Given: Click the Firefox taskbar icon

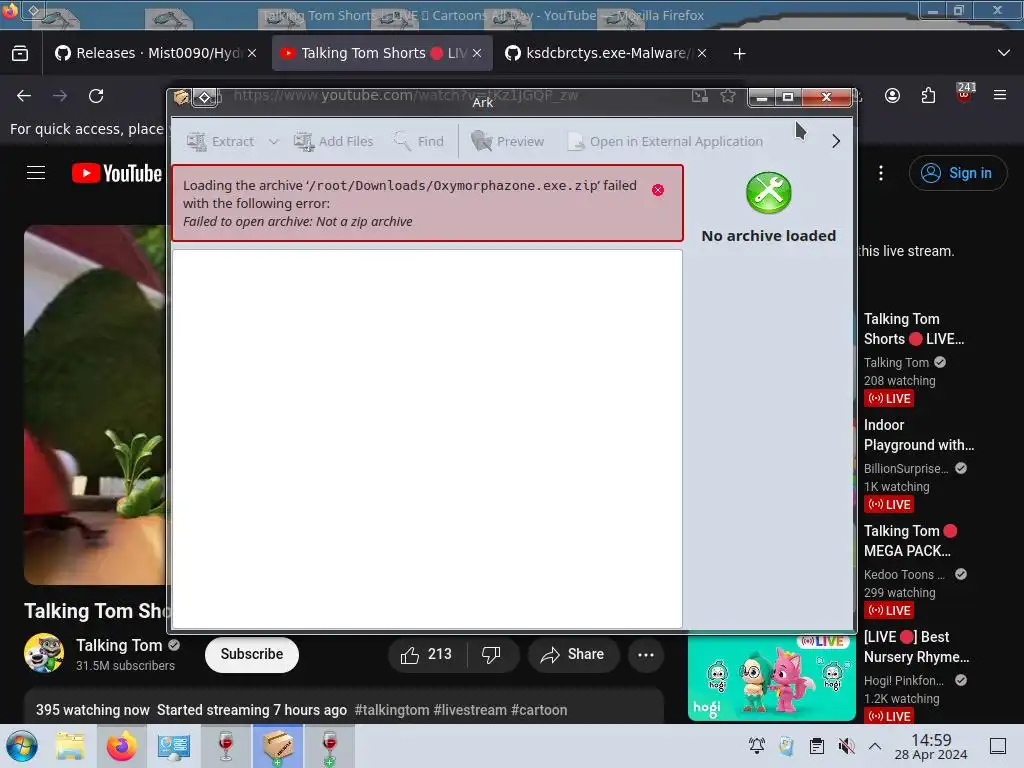Looking at the screenshot, I should click(x=121, y=746).
